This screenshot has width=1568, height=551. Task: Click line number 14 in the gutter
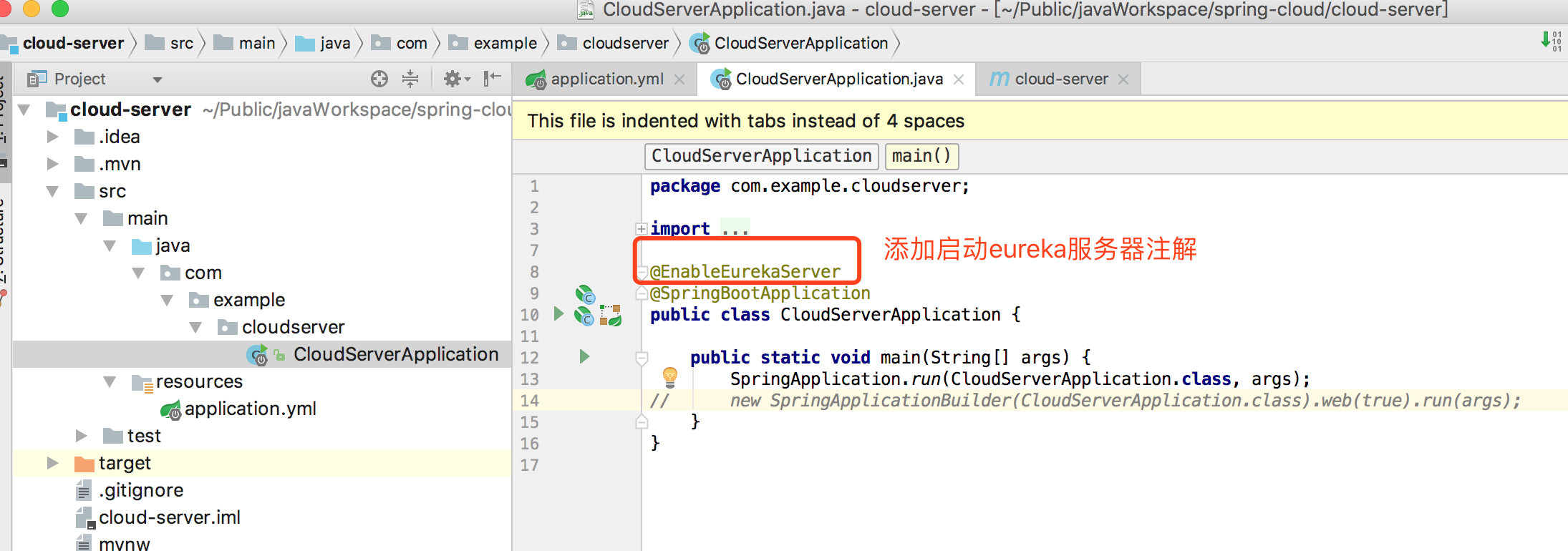point(529,401)
